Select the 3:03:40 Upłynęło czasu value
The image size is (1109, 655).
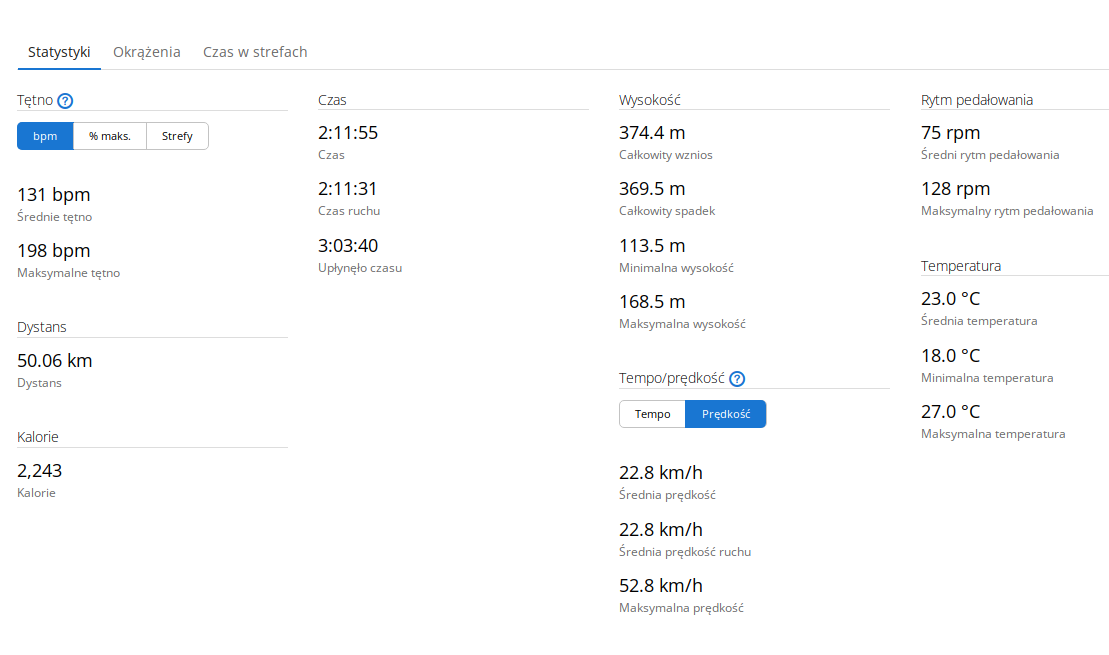(x=348, y=245)
